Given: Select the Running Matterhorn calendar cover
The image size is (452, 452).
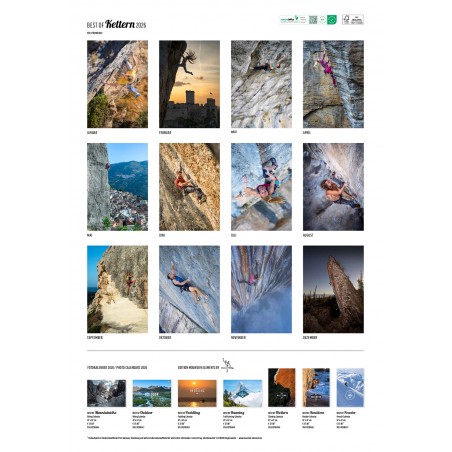Looking at the screenshot, I should point(243,393).
